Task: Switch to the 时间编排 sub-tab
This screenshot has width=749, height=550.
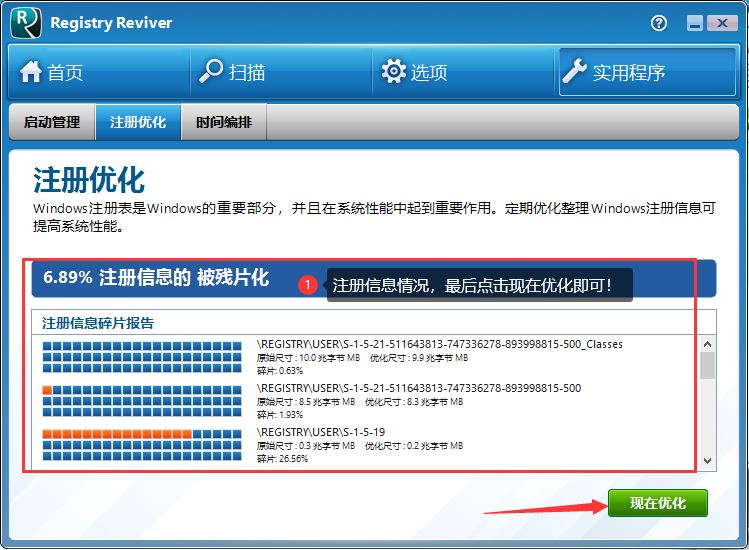Action: tap(224, 122)
